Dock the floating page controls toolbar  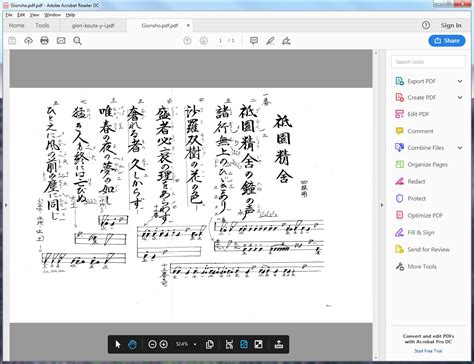(x=279, y=344)
